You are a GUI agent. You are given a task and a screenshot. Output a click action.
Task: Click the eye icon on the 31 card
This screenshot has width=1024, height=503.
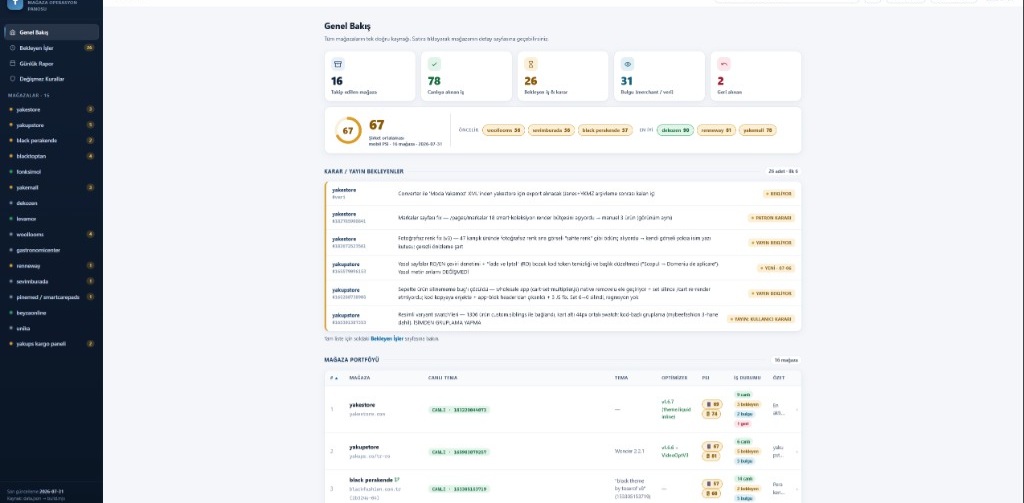(628, 64)
